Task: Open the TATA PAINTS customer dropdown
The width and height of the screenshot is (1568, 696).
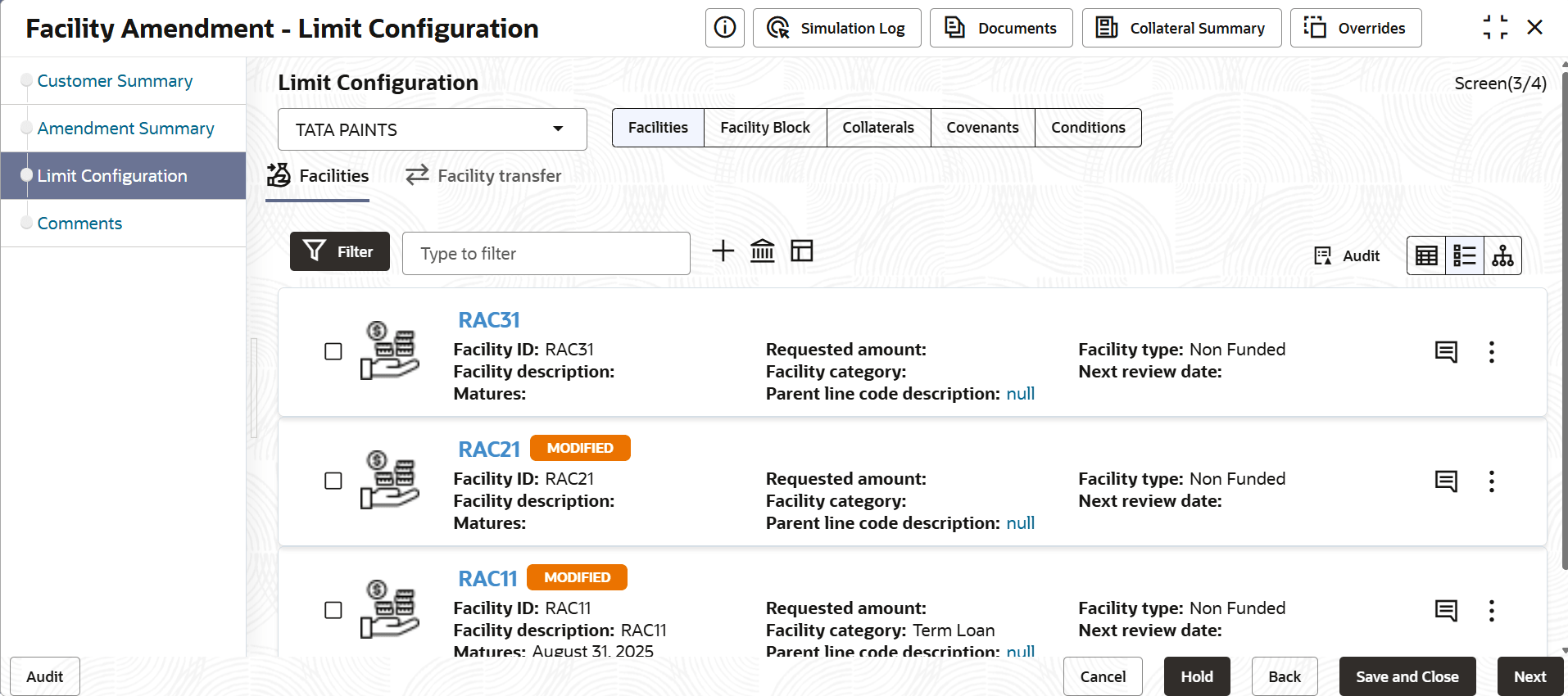Action: click(433, 129)
